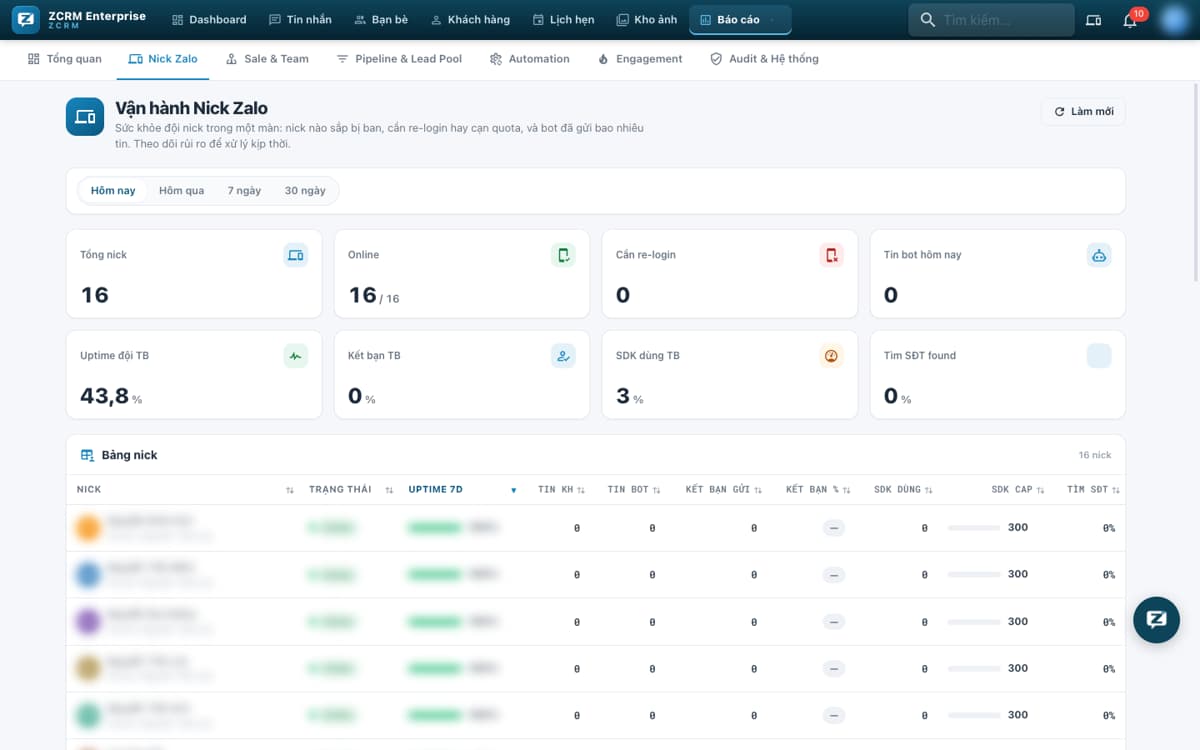
Task: Click the search magnifier icon
Action: click(927, 20)
